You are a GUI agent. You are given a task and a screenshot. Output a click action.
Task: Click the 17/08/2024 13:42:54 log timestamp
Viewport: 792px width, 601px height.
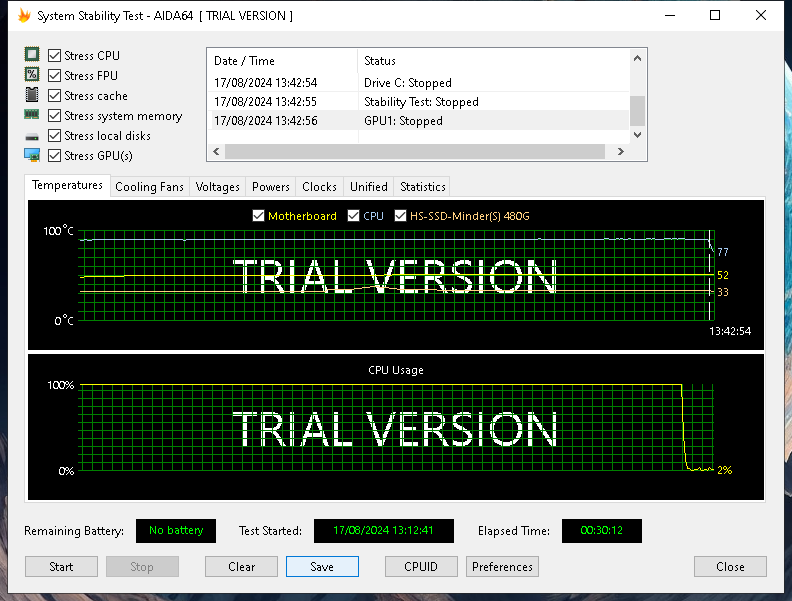coord(266,82)
